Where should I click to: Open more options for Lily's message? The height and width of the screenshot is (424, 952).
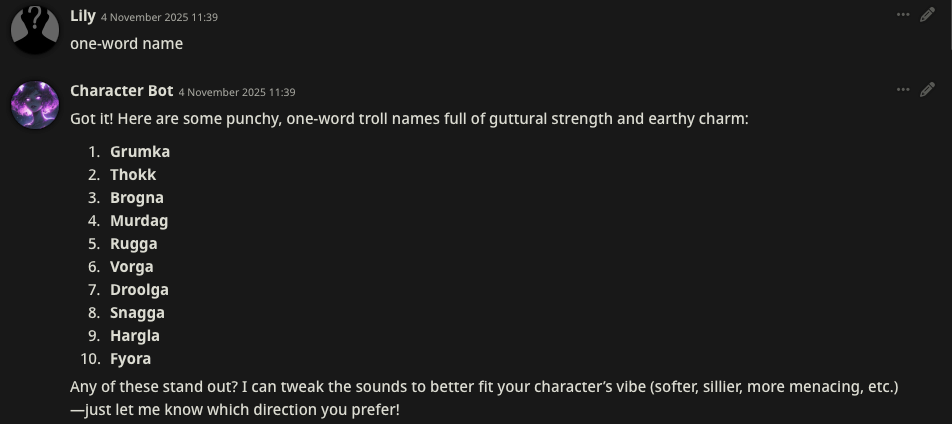point(903,15)
